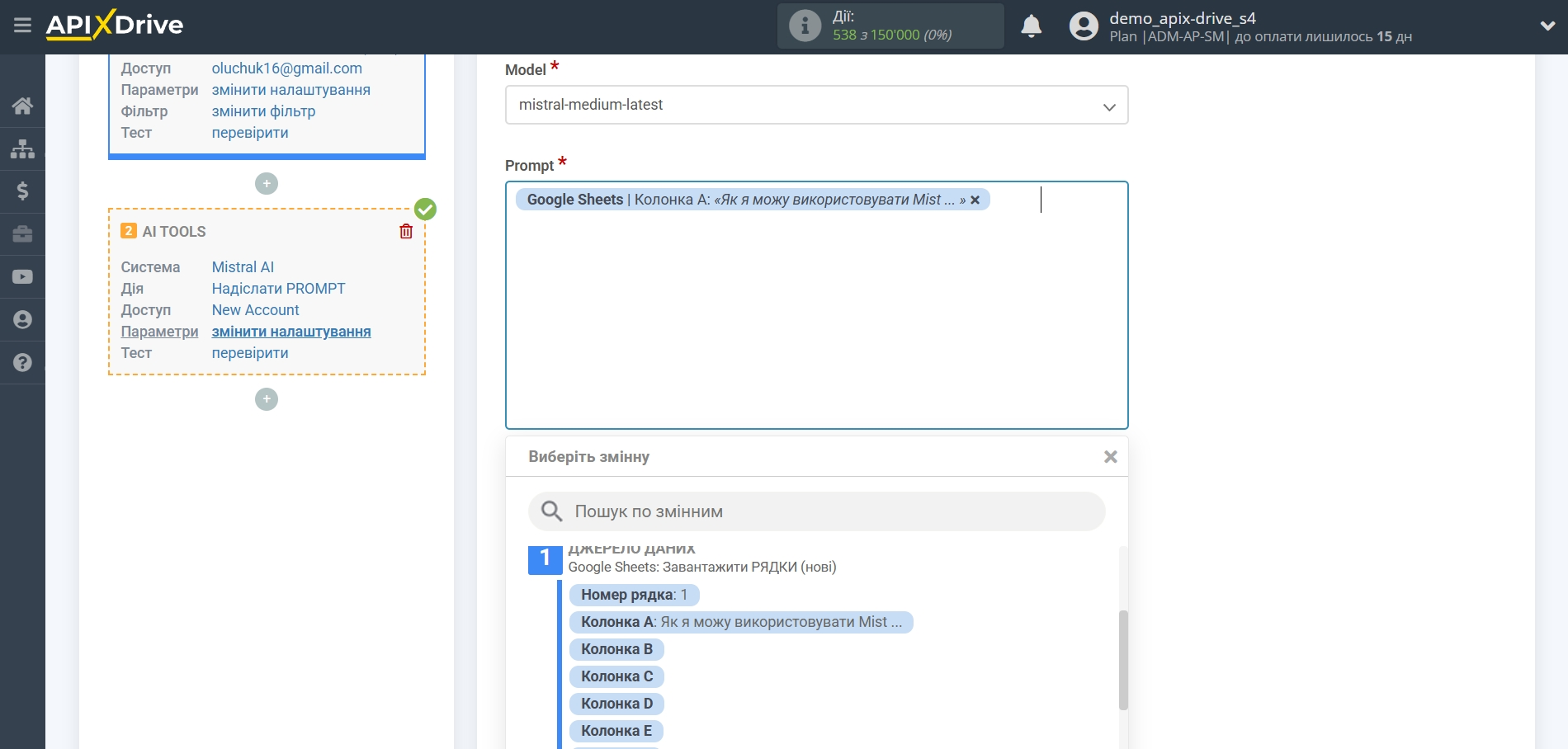Expand the account menu chevron at top right
Image resolution: width=1568 pixels, height=749 pixels.
click(x=1547, y=26)
